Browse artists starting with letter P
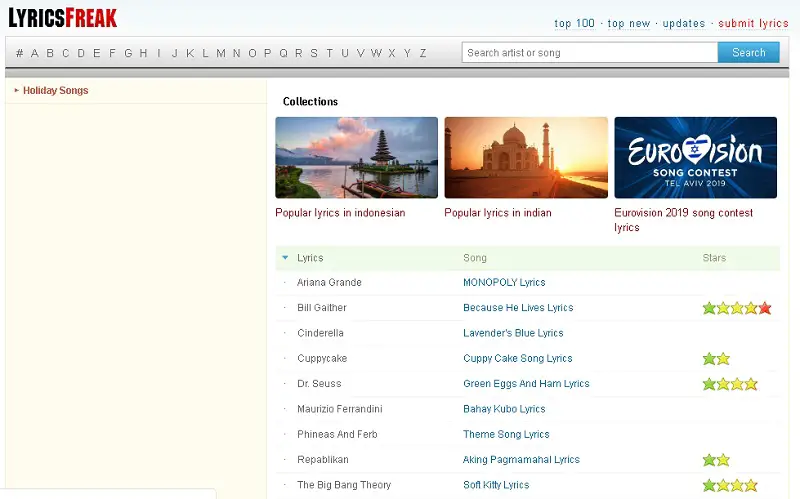This screenshot has width=800, height=499. tap(268, 53)
